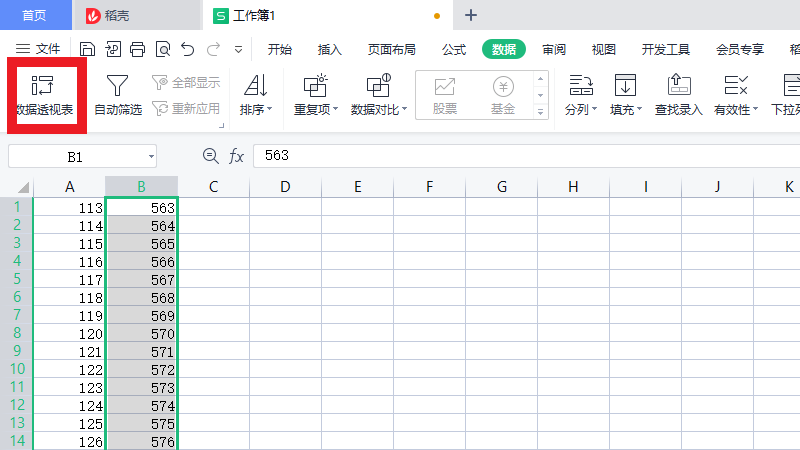Click the save icon in quick toolbar
This screenshot has width=800, height=450.
87,49
